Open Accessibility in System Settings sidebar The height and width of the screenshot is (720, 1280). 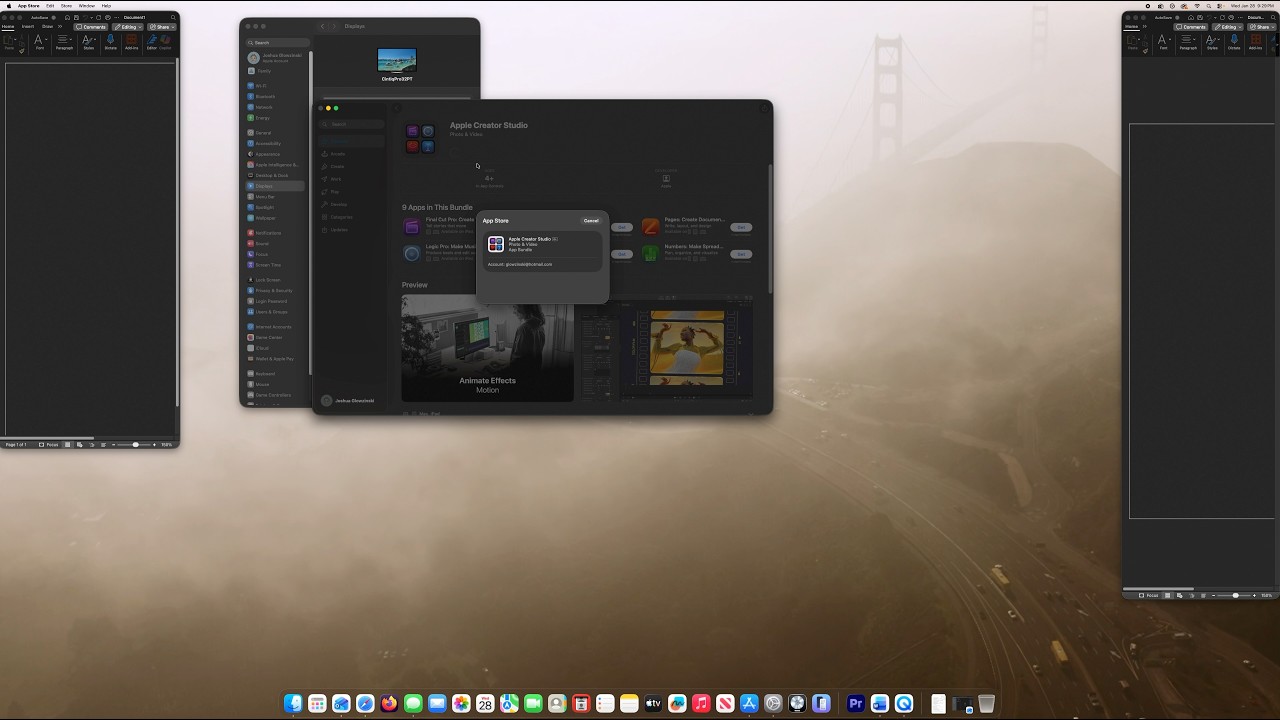[277, 144]
